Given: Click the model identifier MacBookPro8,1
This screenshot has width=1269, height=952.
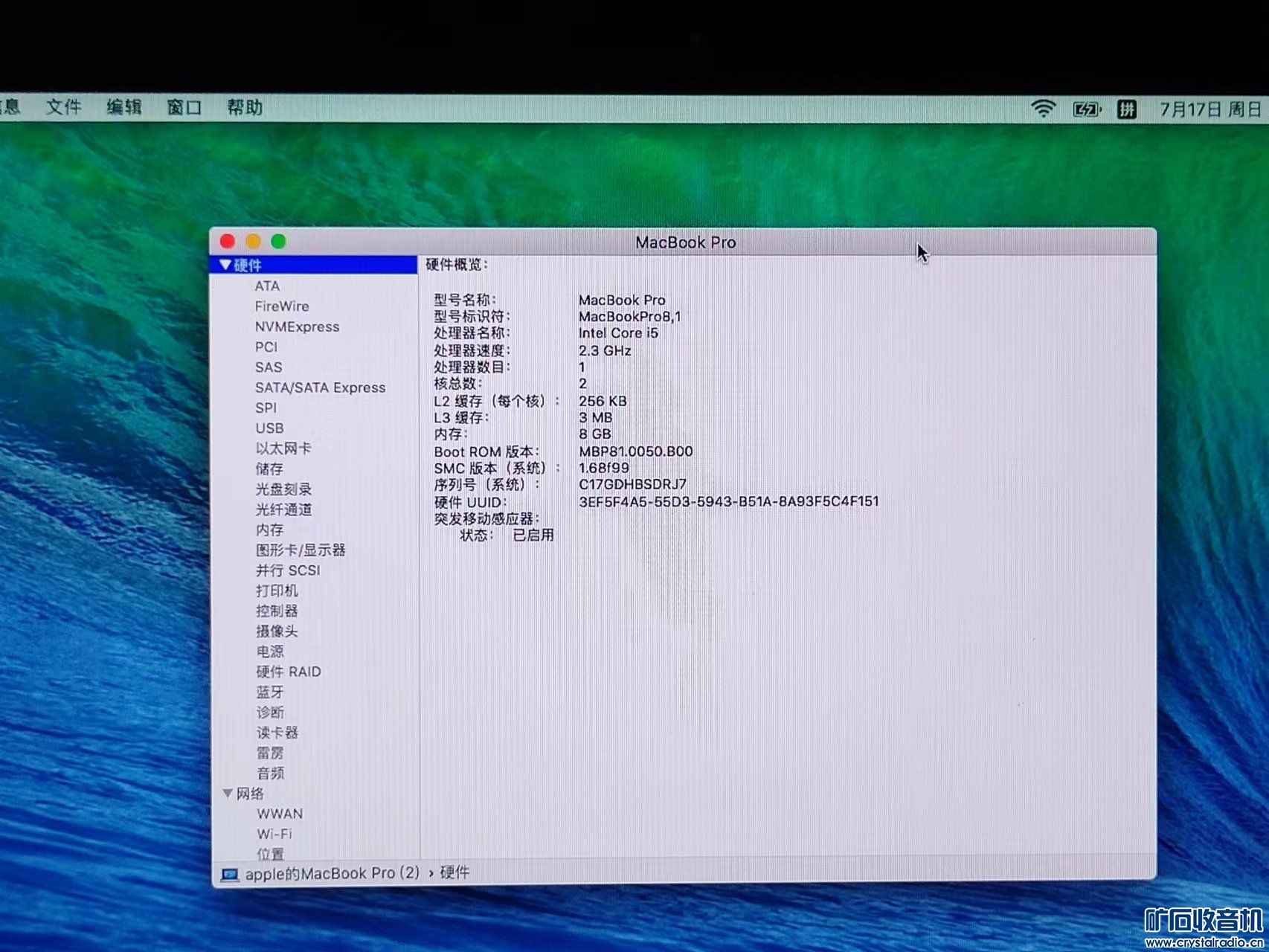Looking at the screenshot, I should [629, 316].
